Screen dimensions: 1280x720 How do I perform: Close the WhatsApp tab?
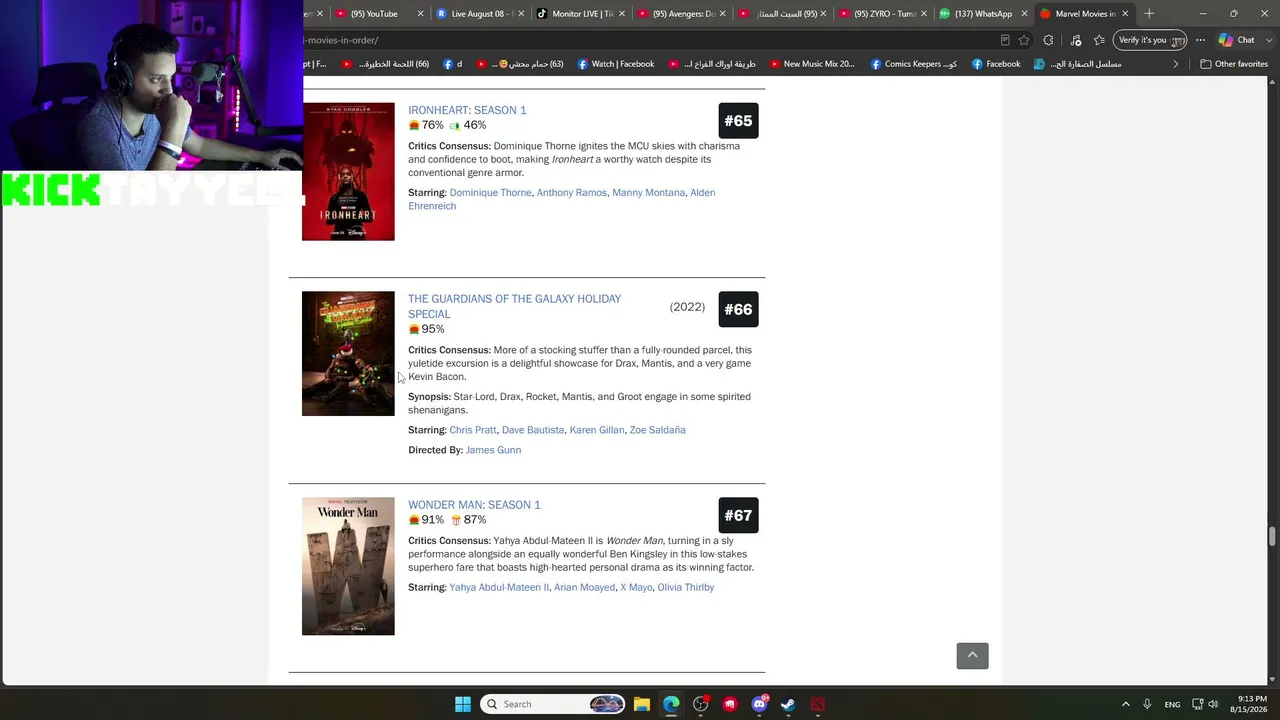1024,13
